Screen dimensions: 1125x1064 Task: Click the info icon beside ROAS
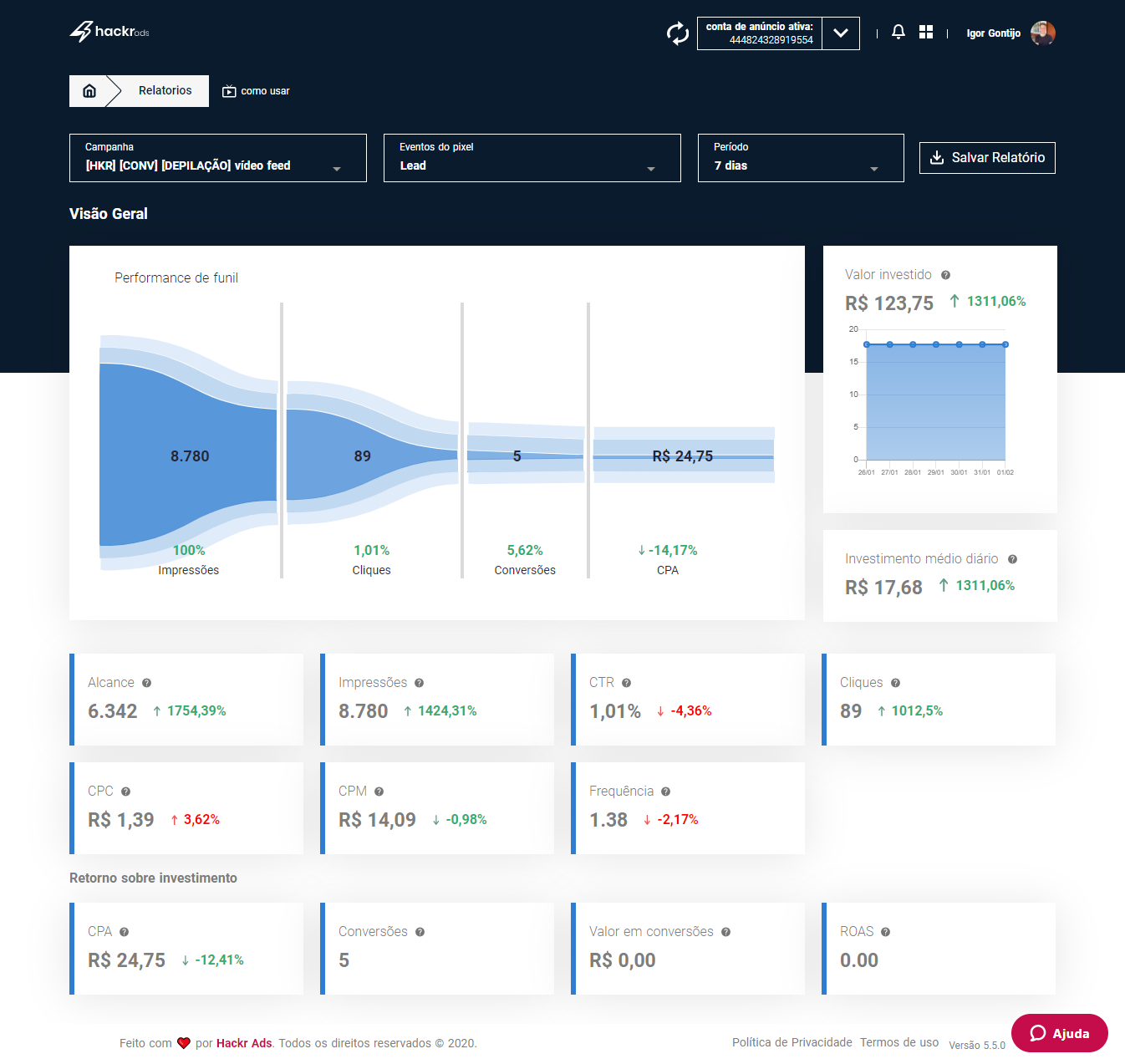[885, 932]
